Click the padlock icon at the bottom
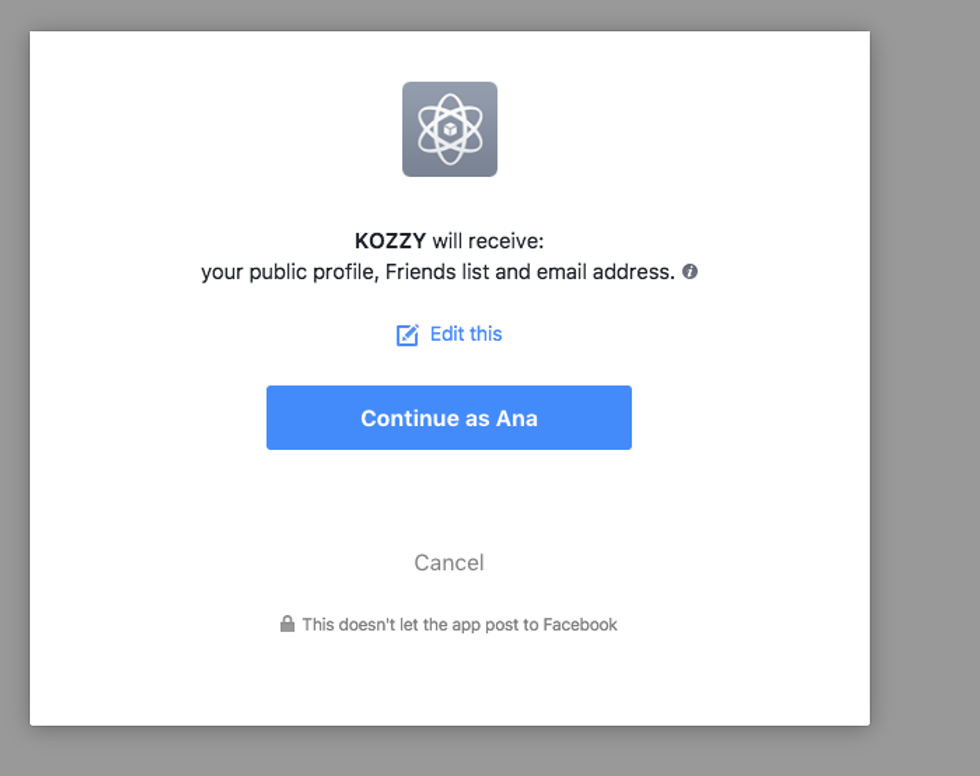980x776 pixels. coord(287,624)
